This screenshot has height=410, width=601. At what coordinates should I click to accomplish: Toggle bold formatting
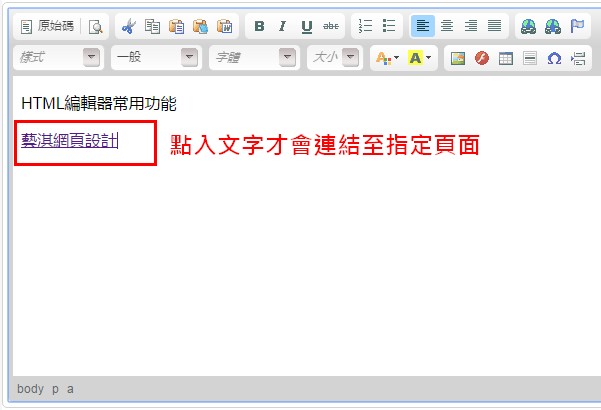(x=259, y=26)
